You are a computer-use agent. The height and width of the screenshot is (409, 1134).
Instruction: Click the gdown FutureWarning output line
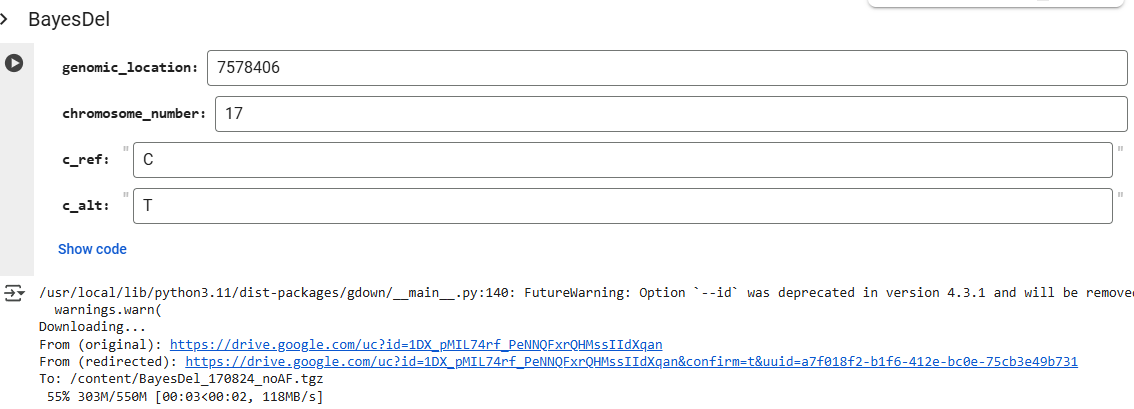pos(586,293)
